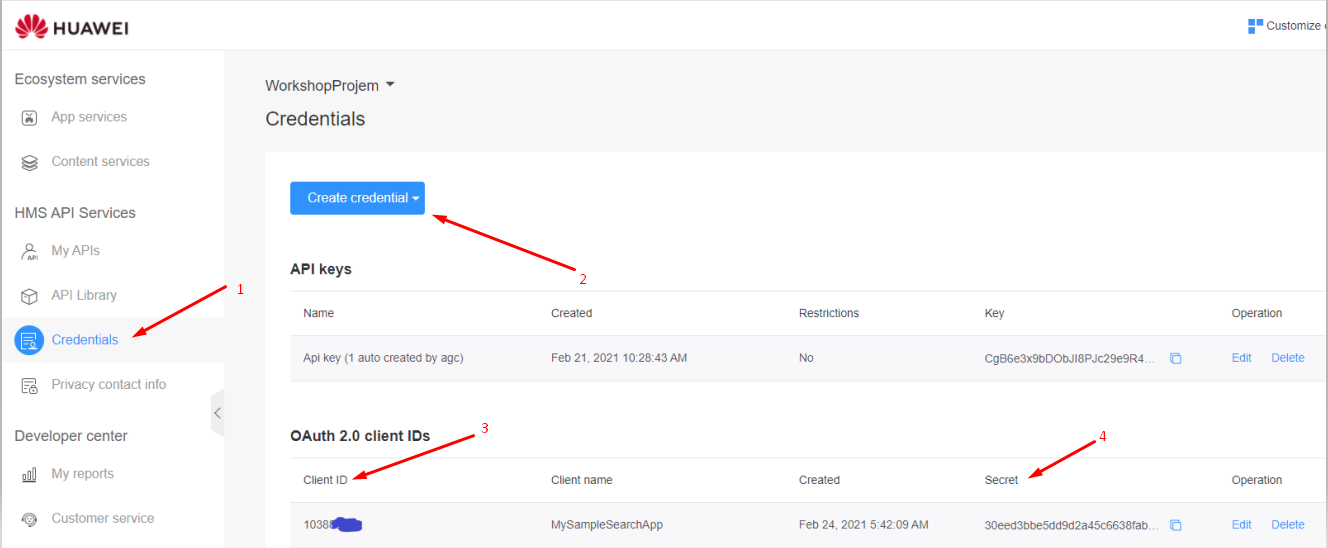Screen dimensions: 1328x548
Task: Open Privacy contact info page
Action: pyautogui.click(x=109, y=384)
